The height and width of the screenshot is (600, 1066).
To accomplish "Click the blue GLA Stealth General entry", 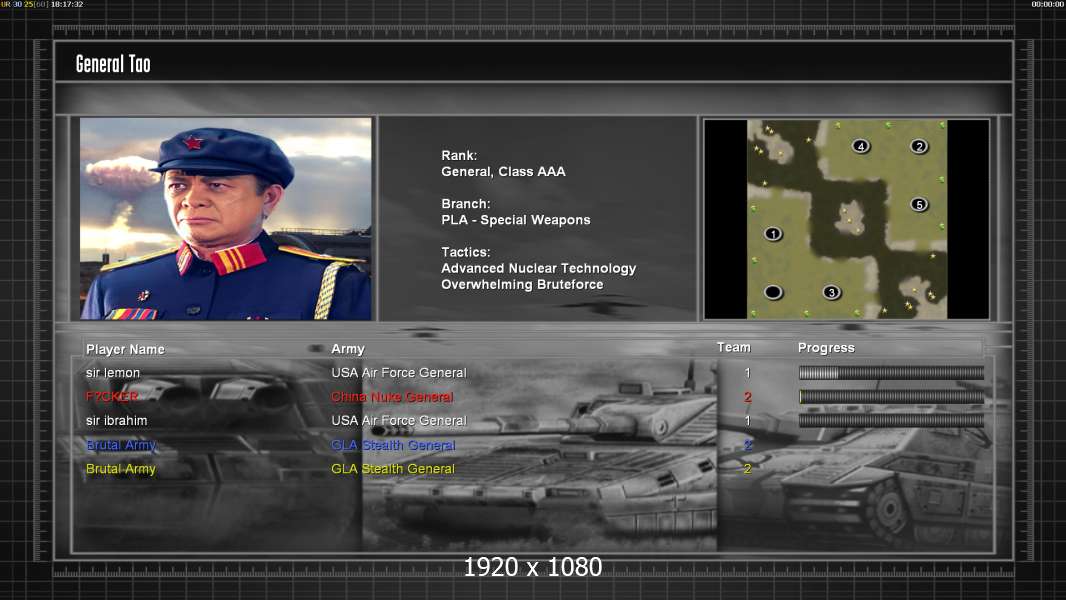I will pos(393,445).
